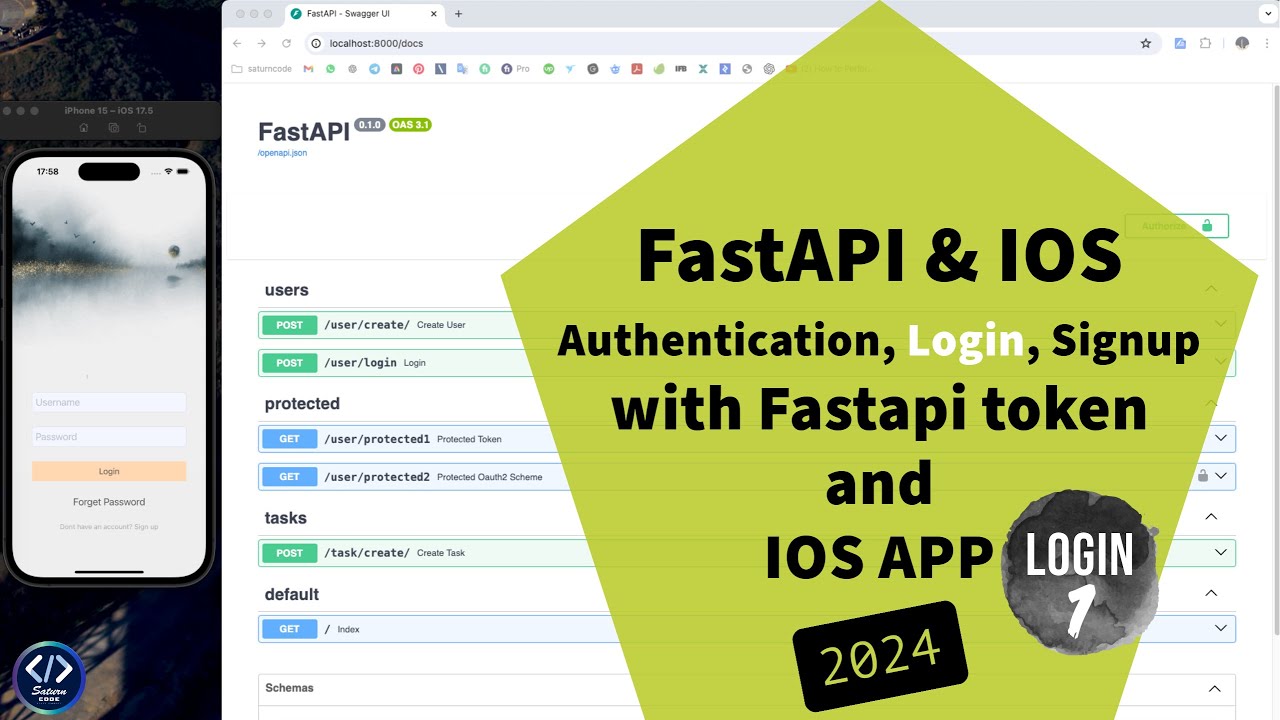Open the extensions puzzle icon
This screenshot has height=720, width=1280.
(x=1205, y=43)
